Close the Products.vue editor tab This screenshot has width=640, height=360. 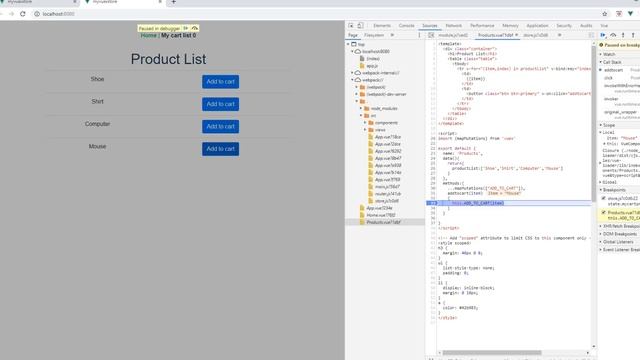point(516,36)
